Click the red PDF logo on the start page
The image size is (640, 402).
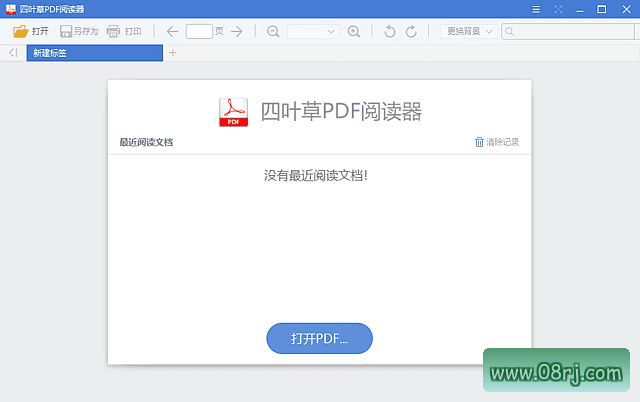[233, 112]
